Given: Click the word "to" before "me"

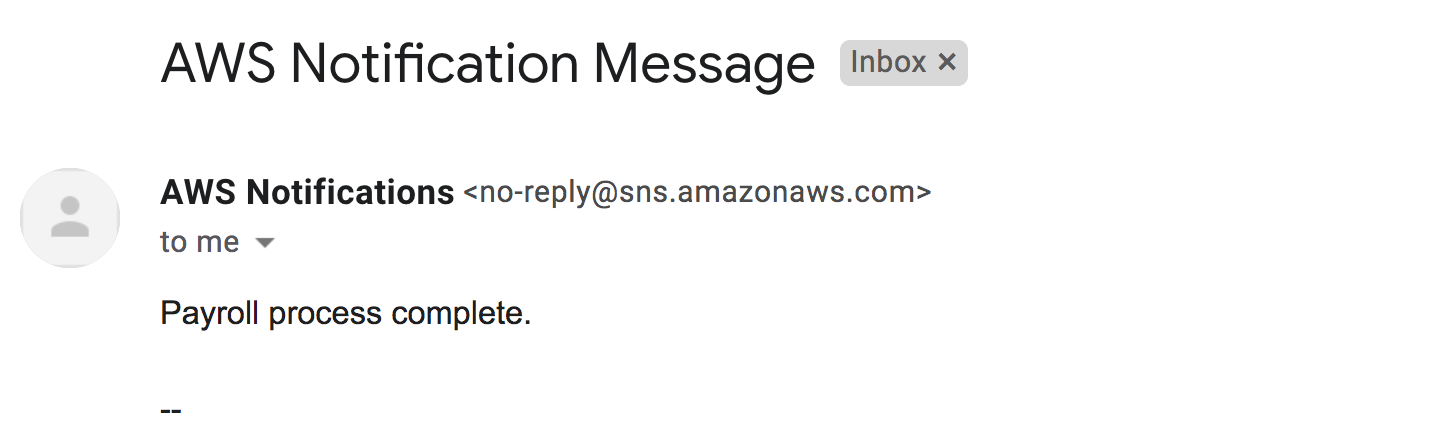Looking at the screenshot, I should click(x=174, y=243).
